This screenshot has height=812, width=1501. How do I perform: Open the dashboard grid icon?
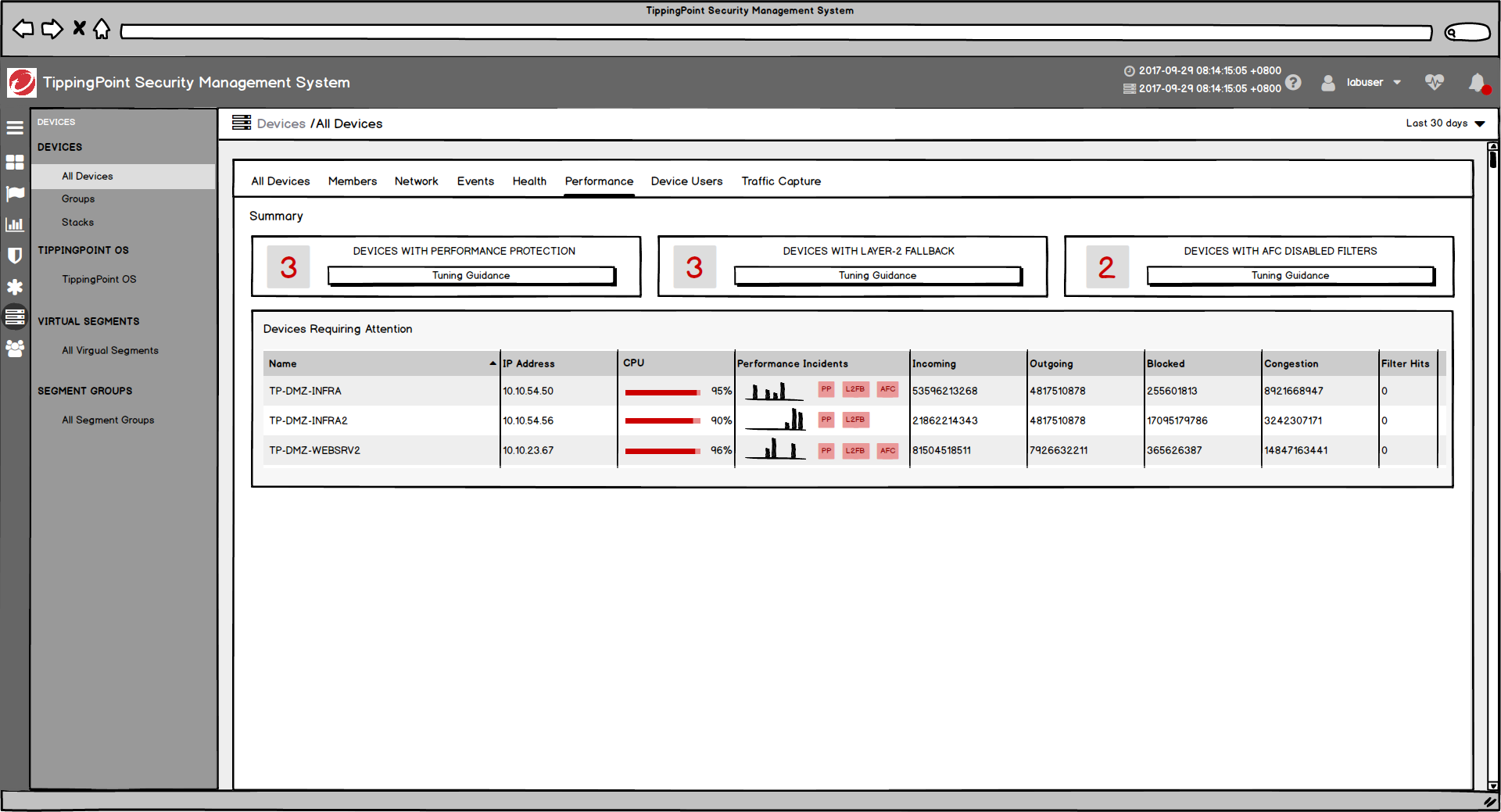pyautogui.click(x=15, y=162)
